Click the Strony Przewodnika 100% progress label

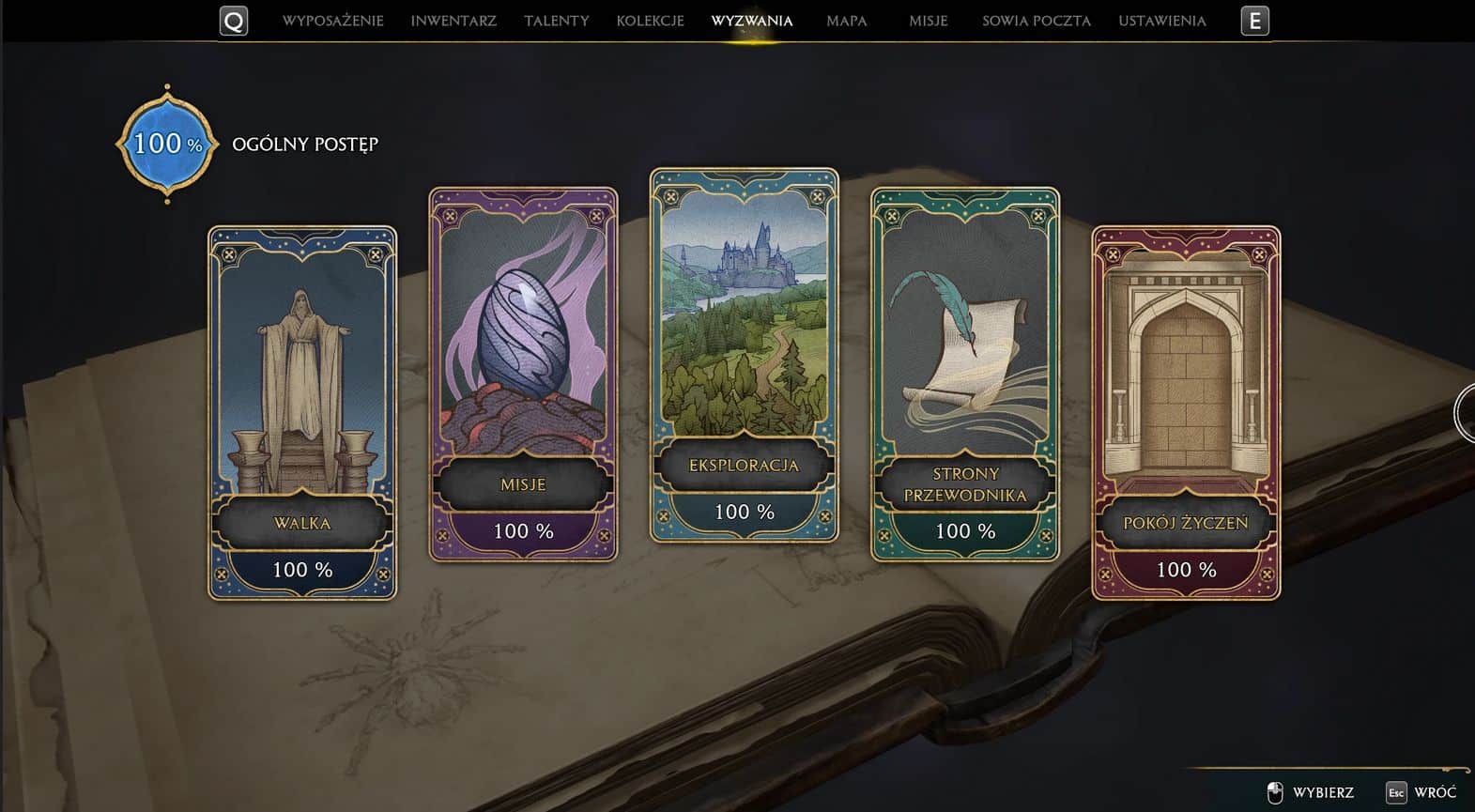[x=965, y=531]
